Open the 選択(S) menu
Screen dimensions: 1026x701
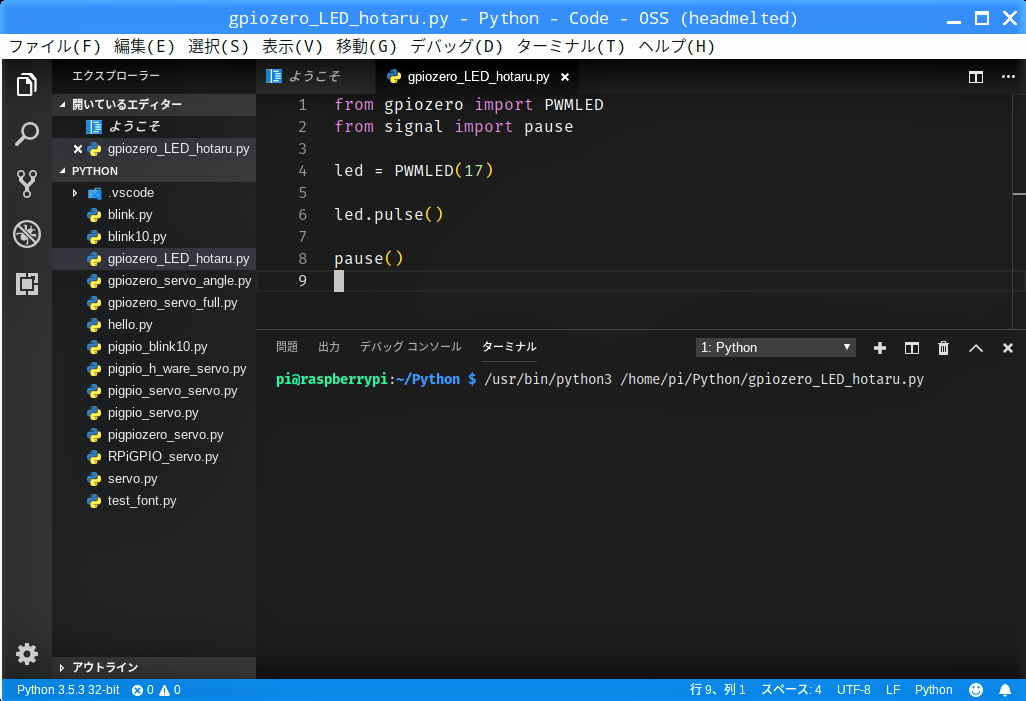coord(218,46)
